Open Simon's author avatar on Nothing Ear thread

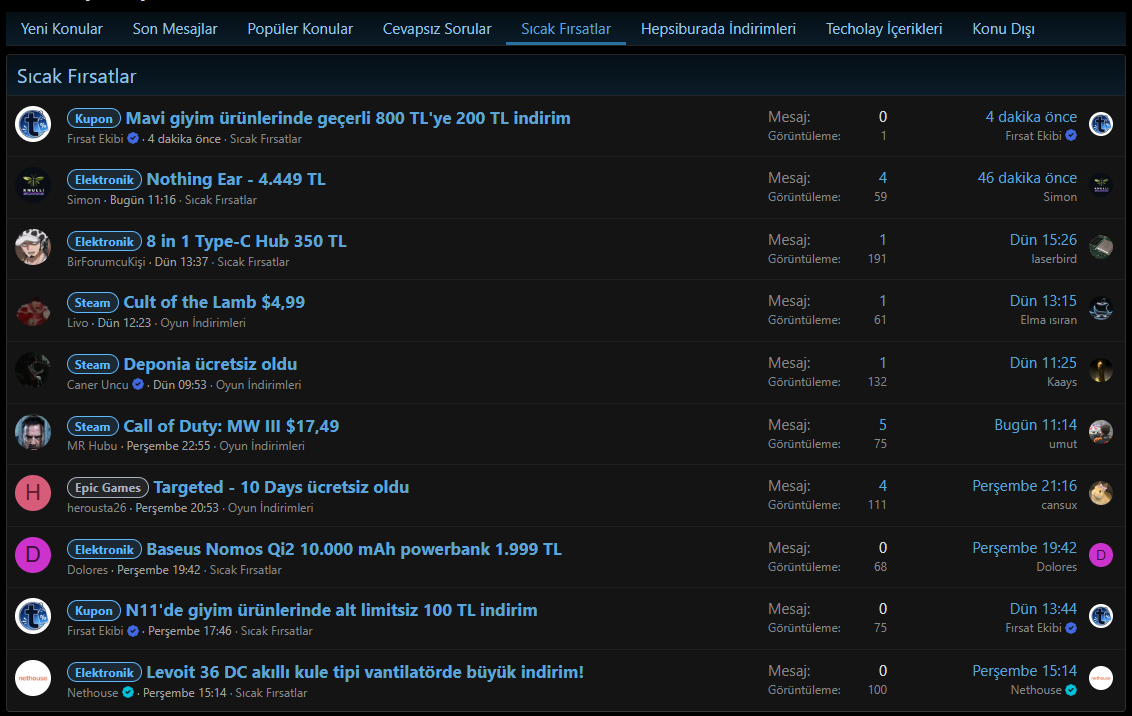click(x=33, y=185)
